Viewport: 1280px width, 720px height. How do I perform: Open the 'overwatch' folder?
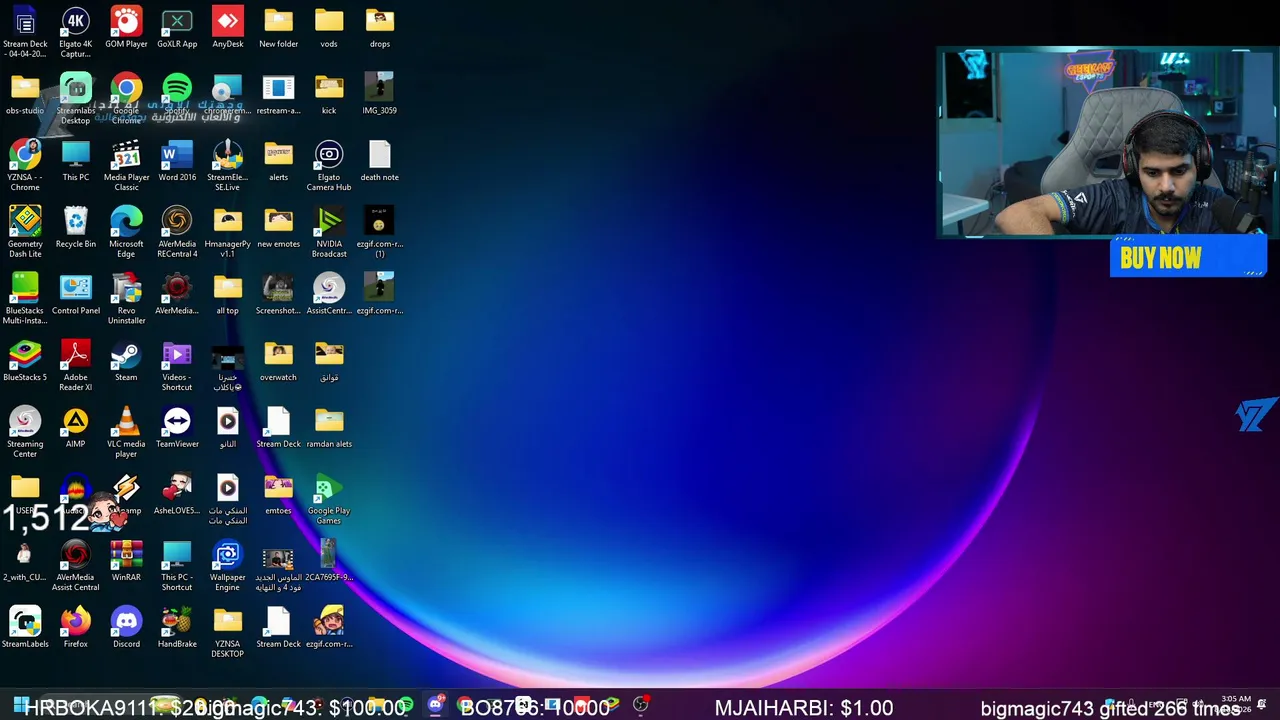tap(278, 361)
